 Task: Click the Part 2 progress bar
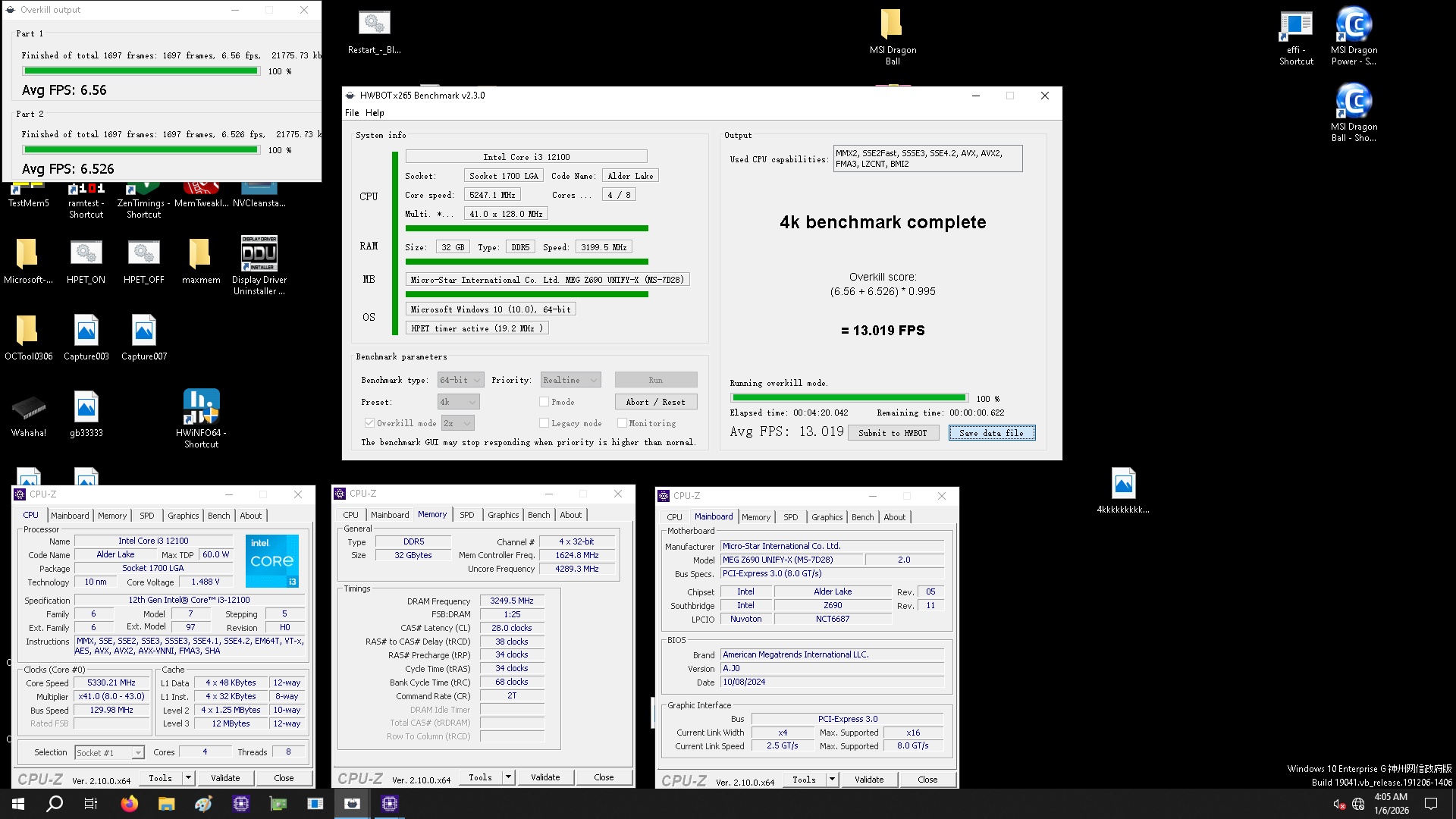point(141,150)
